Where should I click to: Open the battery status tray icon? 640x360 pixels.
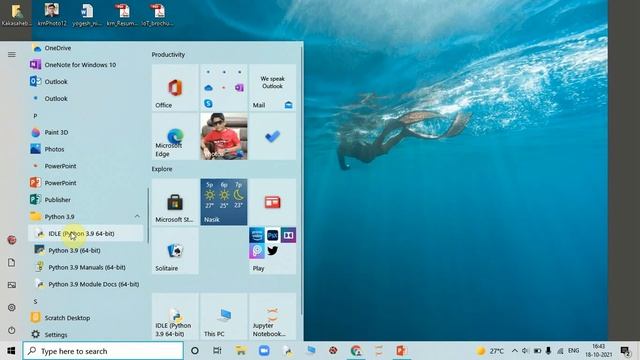(x=537, y=351)
